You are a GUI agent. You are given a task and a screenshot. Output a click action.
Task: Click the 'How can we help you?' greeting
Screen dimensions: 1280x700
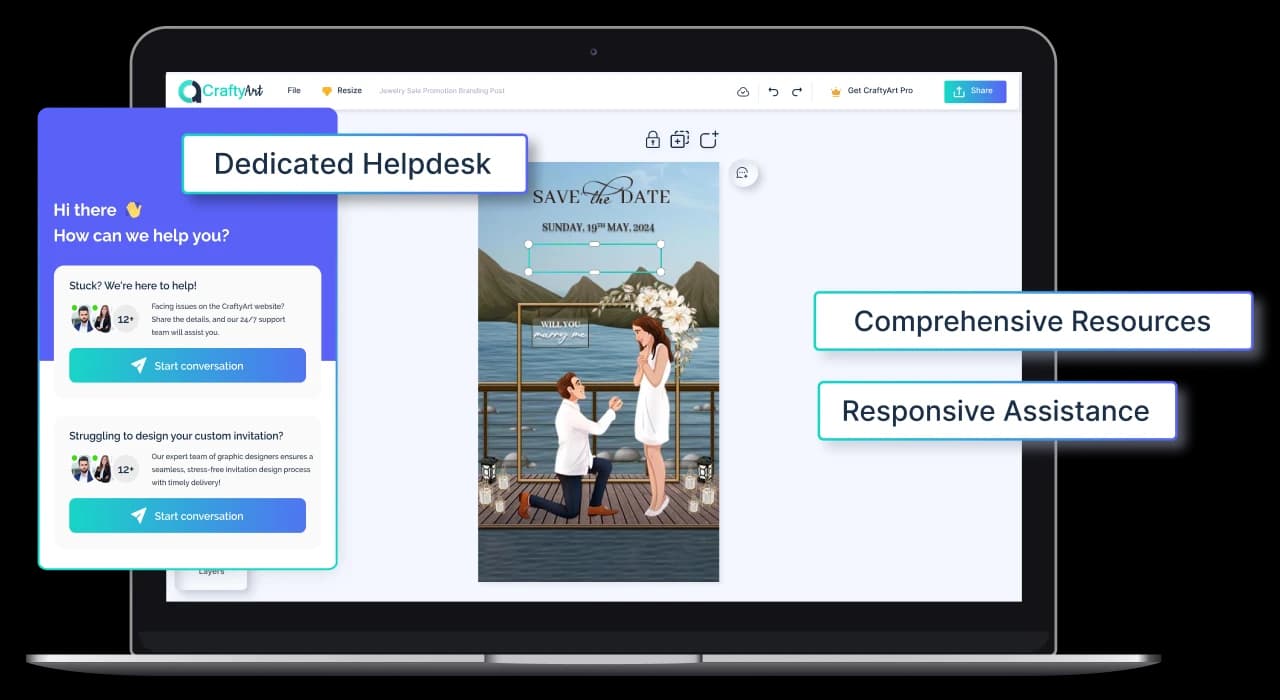point(141,236)
